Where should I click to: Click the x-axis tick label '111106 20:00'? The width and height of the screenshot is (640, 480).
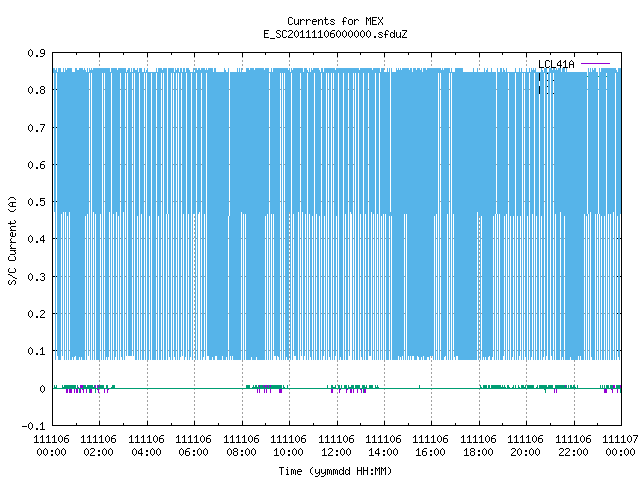click(525, 446)
